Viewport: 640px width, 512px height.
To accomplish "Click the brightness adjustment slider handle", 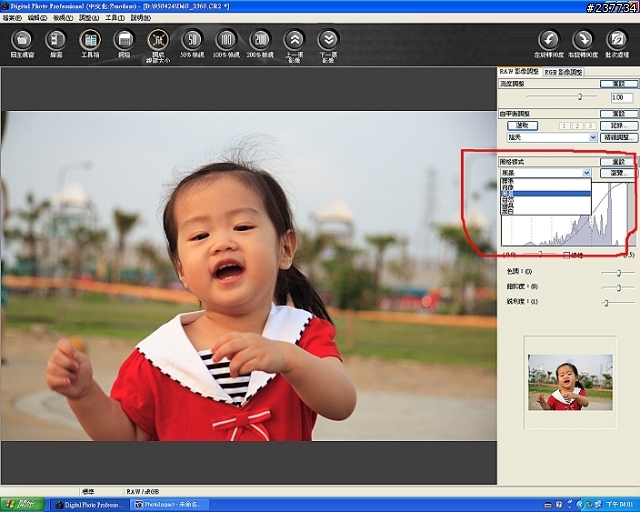I will (x=579, y=97).
